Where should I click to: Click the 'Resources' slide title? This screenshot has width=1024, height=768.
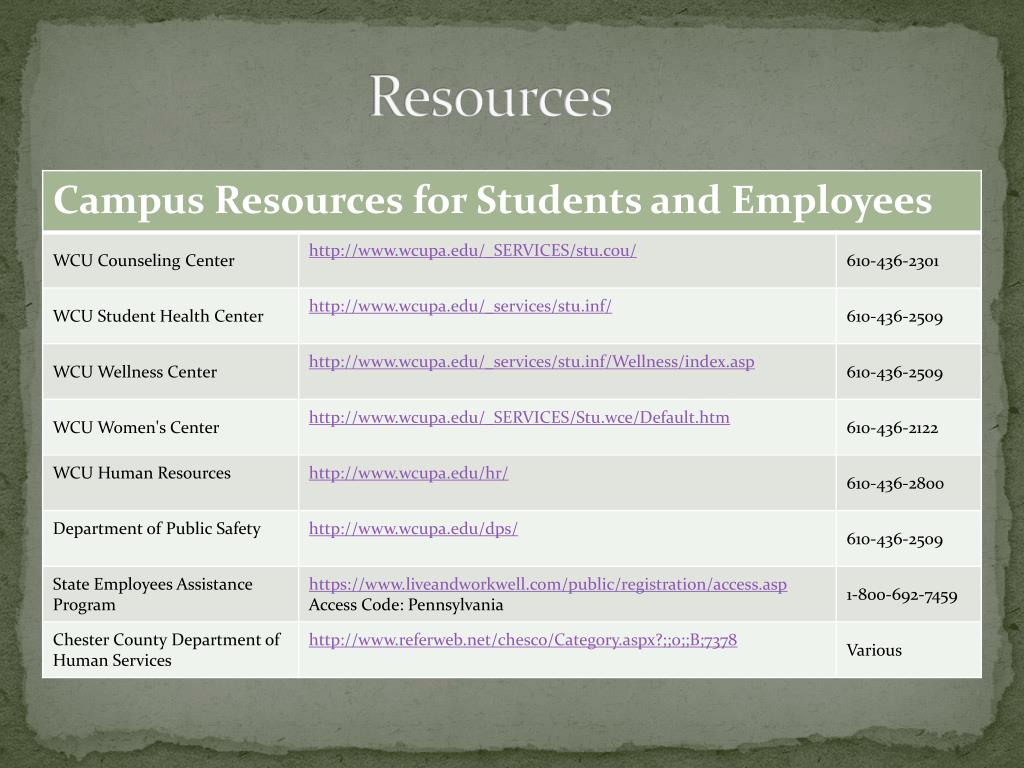pos(490,97)
